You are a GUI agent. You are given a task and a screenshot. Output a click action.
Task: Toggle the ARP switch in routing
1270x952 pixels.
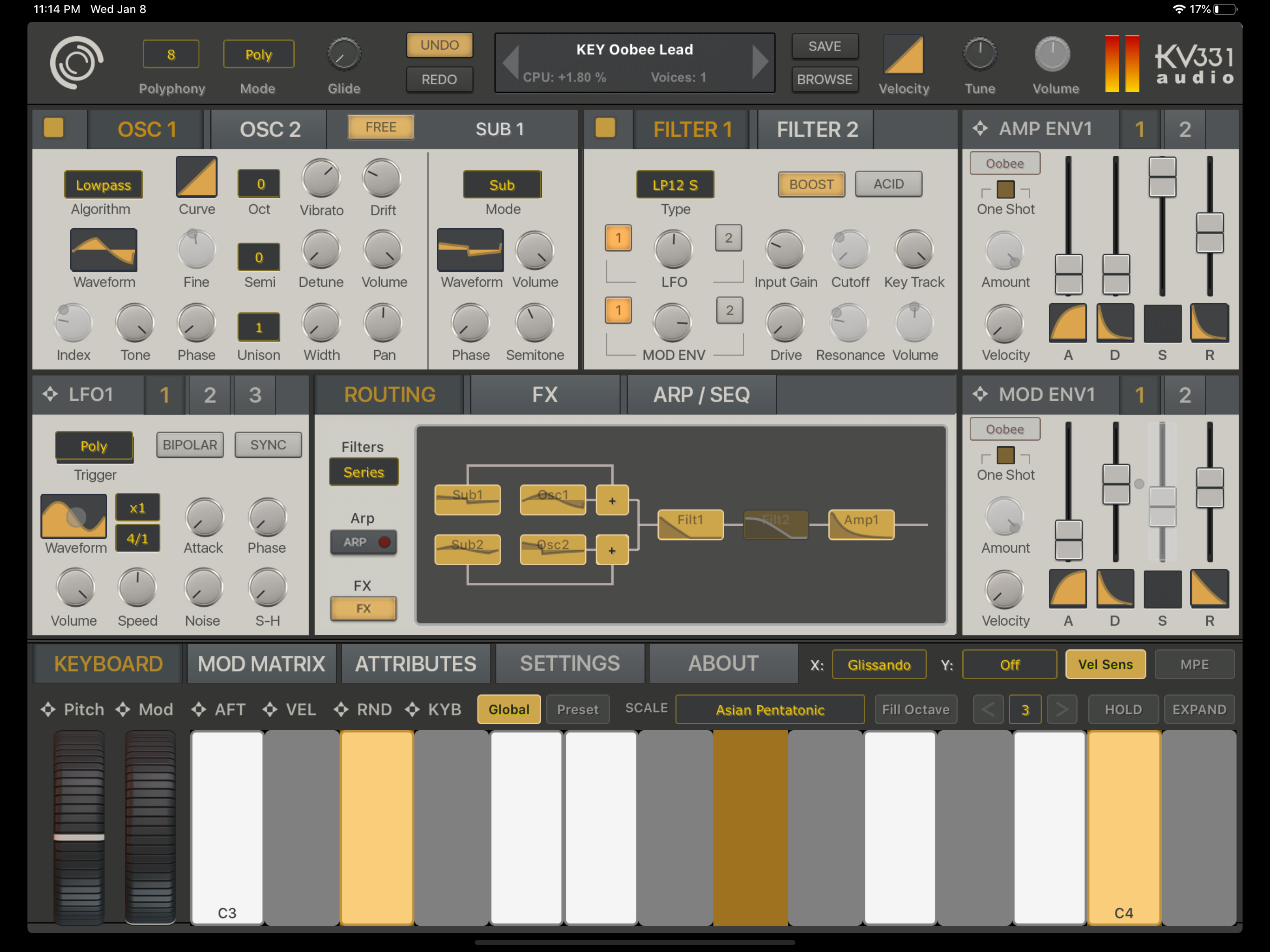364,542
